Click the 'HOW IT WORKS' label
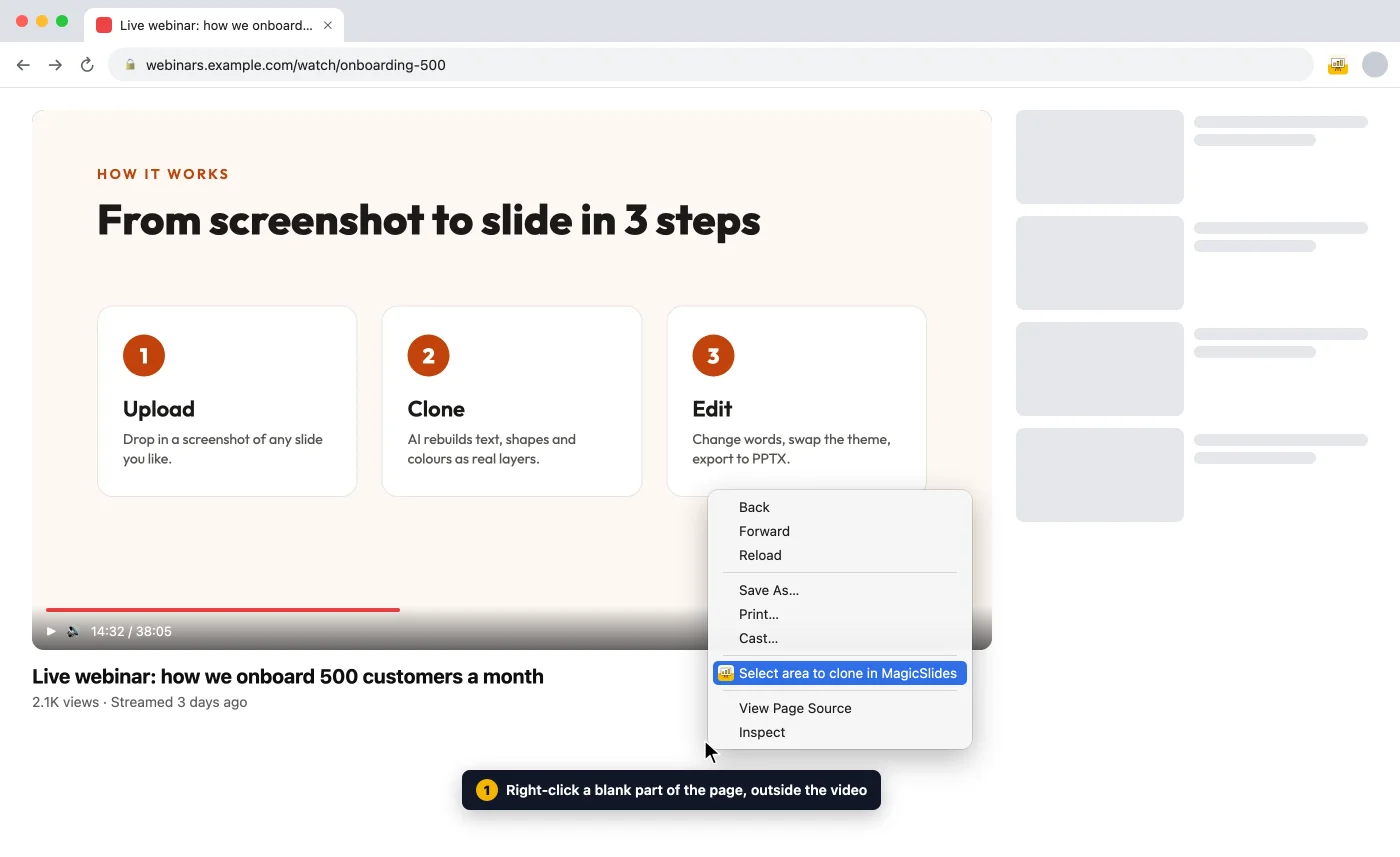 [x=163, y=174]
